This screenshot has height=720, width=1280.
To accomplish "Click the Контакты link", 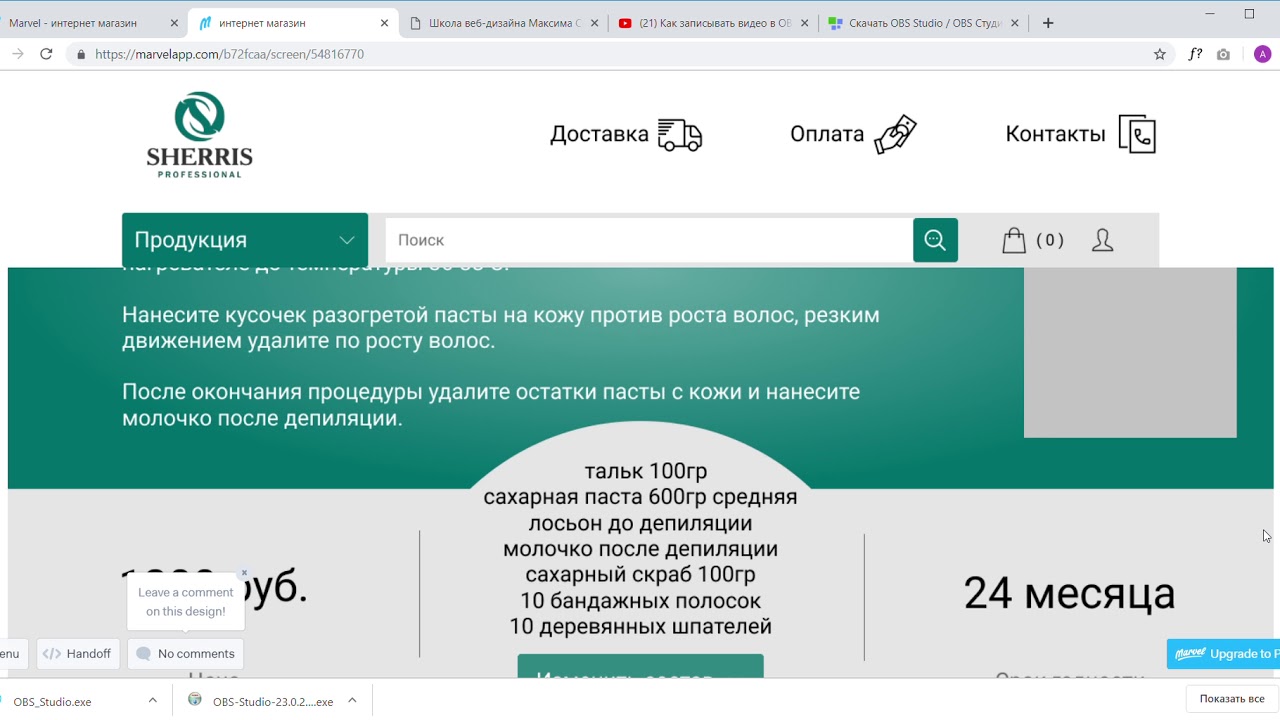I will pyautogui.click(x=1055, y=134).
